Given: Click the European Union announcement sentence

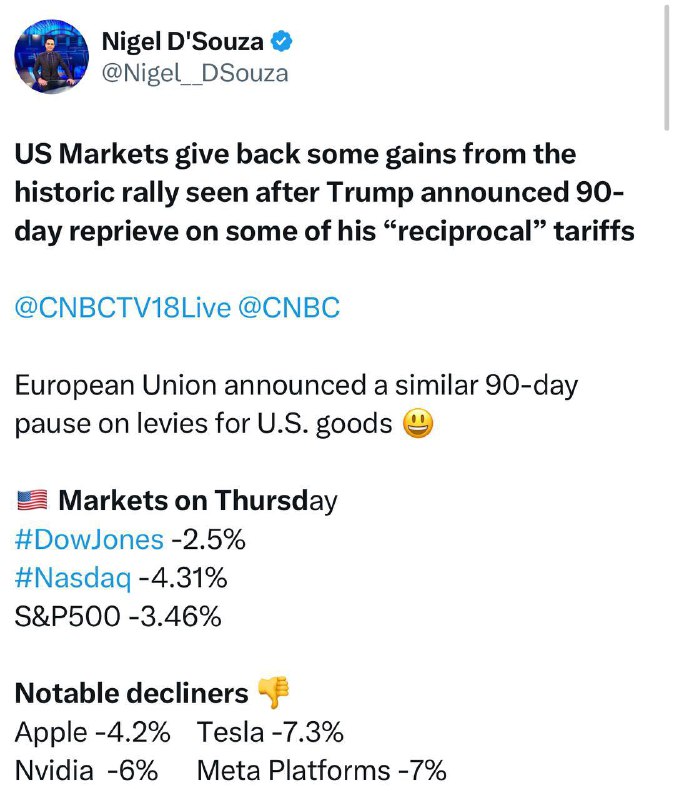Looking at the screenshot, I should click(x=296, y=405).
